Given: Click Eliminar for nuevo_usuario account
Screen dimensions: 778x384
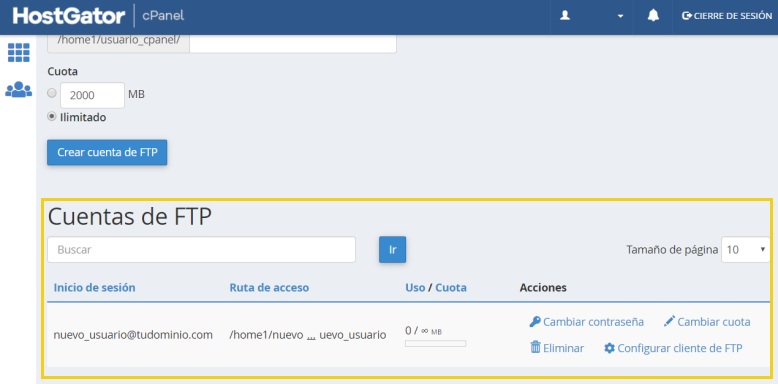Looking at the screenshot, I should click(x=557, y=348).
